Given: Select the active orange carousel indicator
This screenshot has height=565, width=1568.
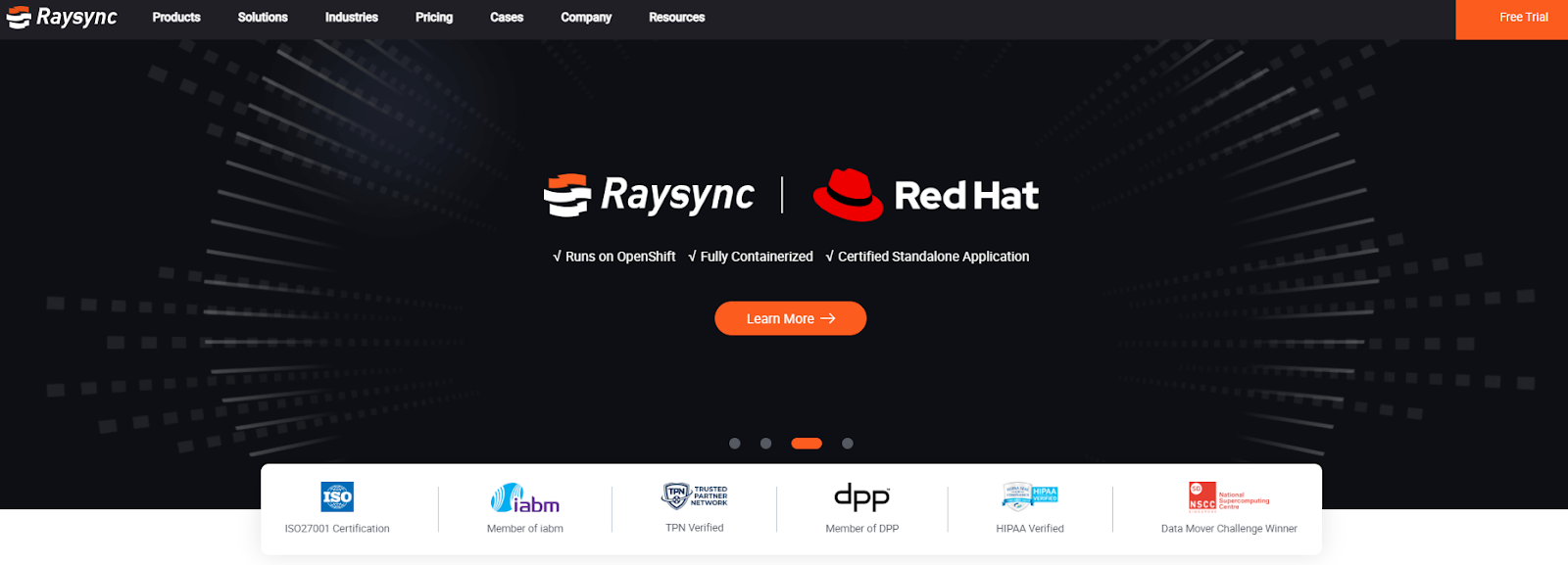Looking at the screenshot, I should tap(807, 444).
